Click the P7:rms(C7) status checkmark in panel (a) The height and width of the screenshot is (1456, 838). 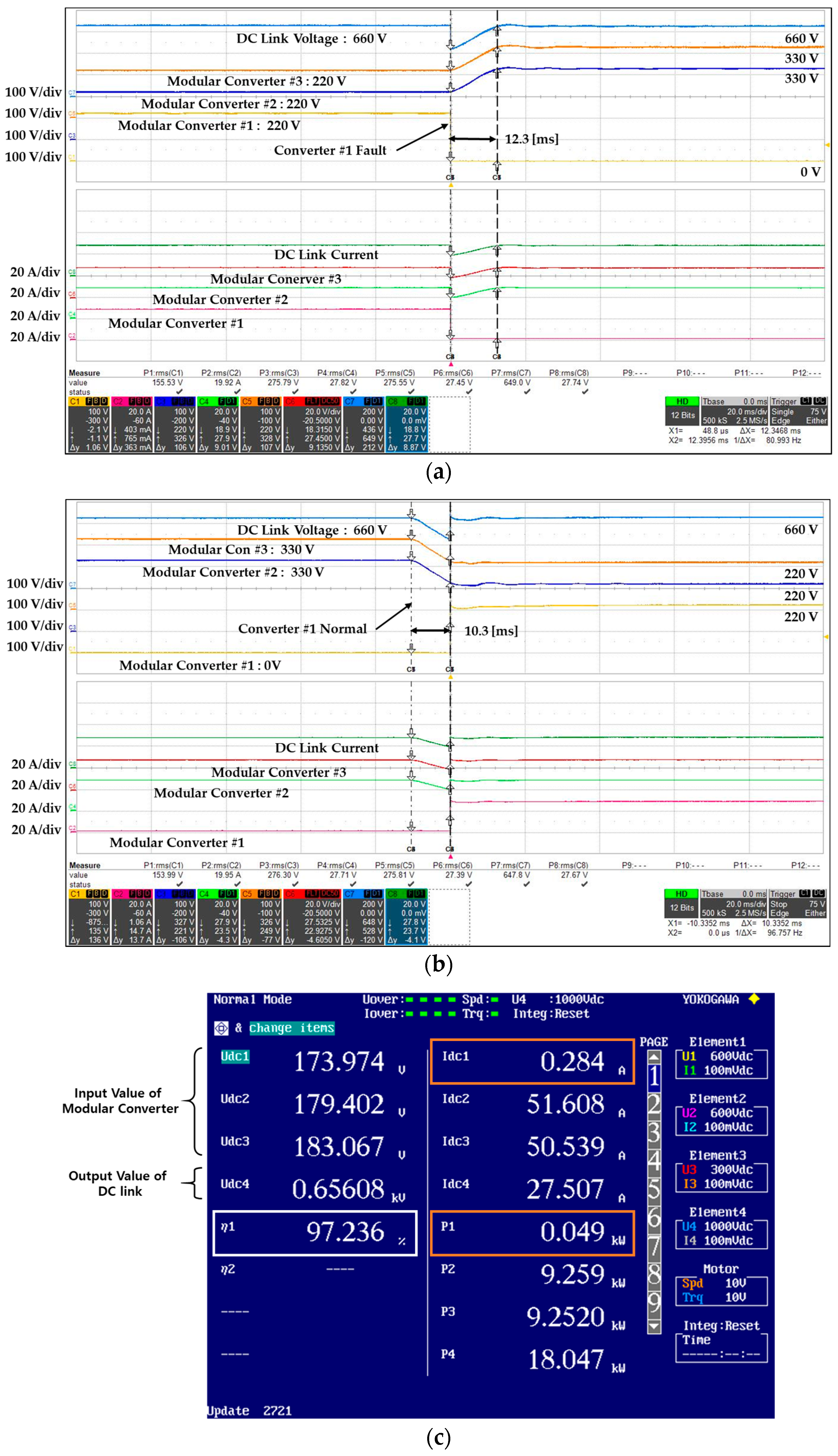pos(527,392)
